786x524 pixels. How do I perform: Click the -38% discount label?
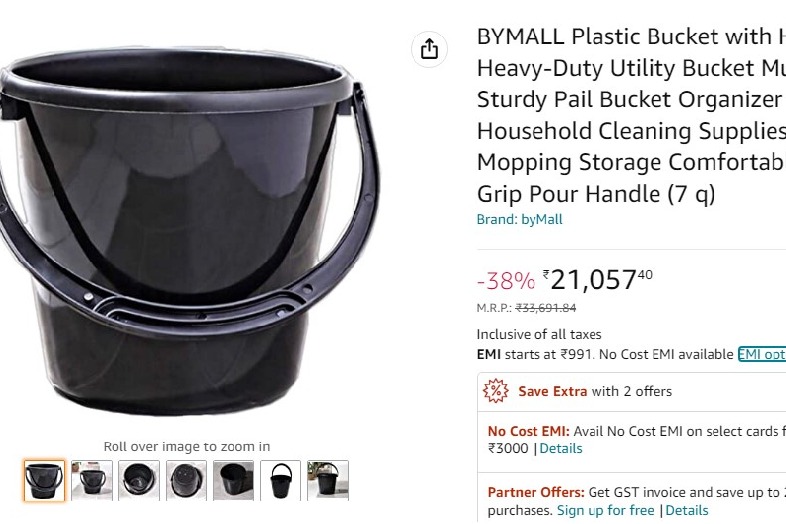coord(505,281)
